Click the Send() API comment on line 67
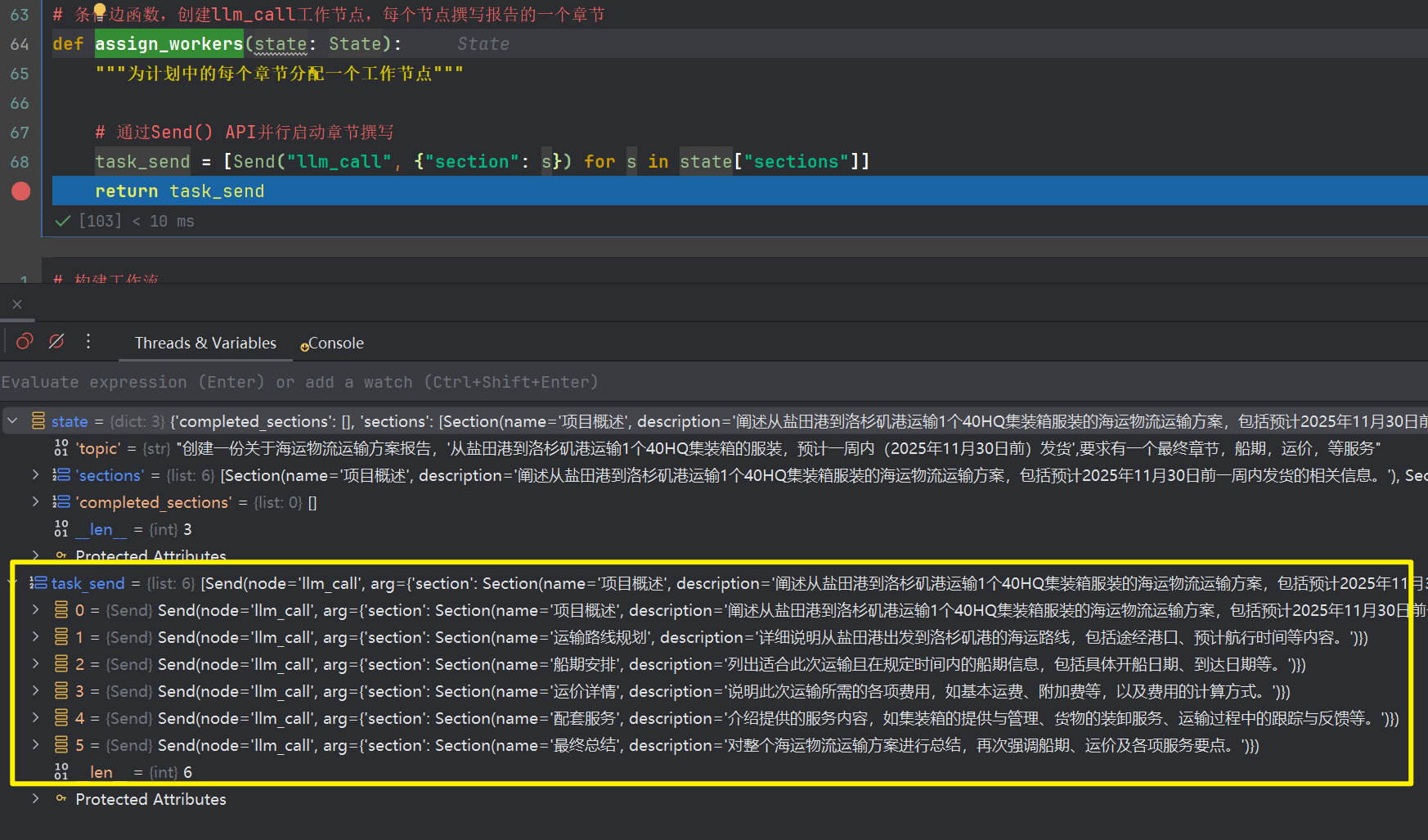The width and height of the screenshot is (1428, 840). (245, 133)
